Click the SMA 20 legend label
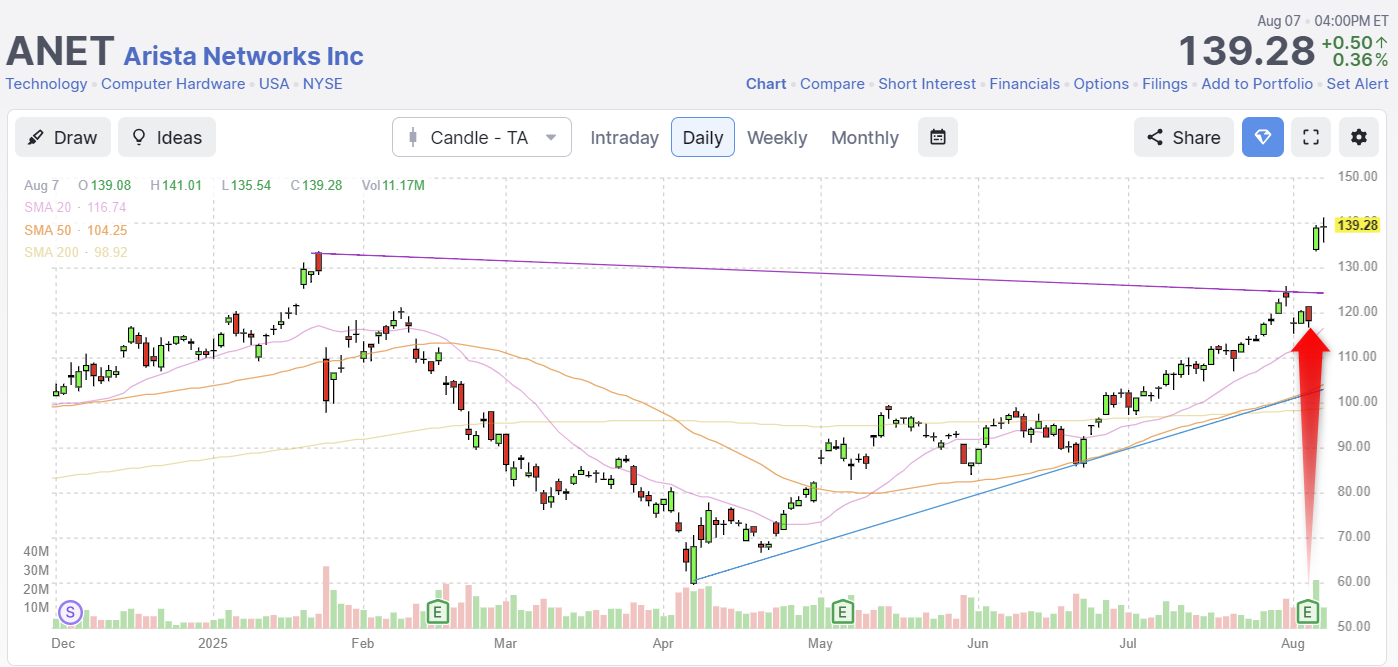The height and width of the screenshot is (667, 1398). 75,207
